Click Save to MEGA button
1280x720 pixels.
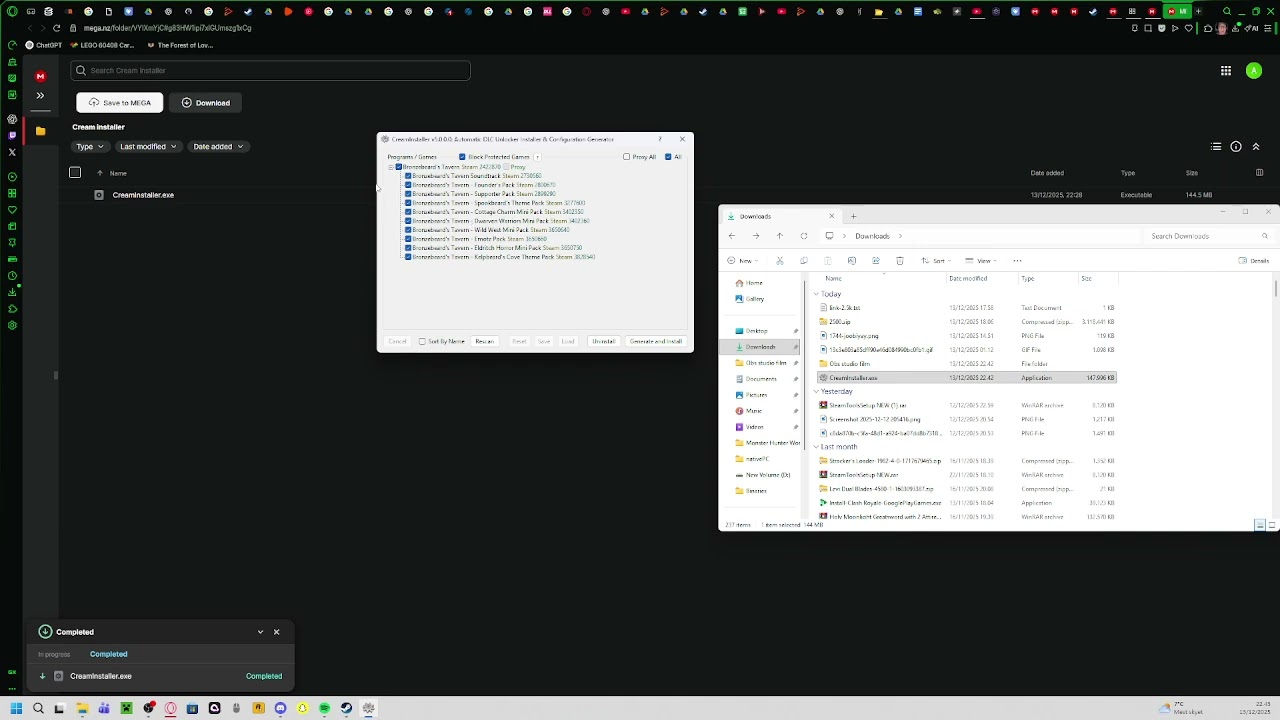(119, 103)
